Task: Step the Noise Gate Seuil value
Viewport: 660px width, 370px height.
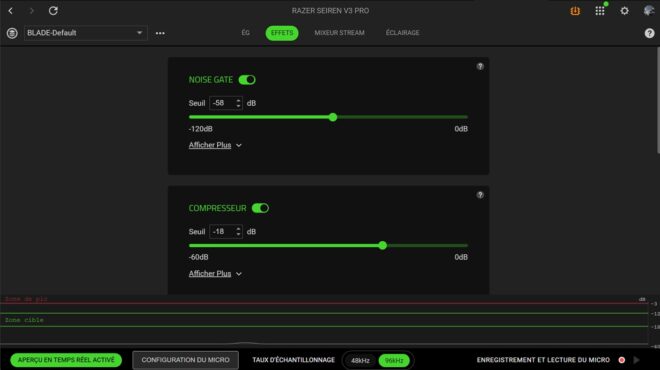Action: point(238,103)
